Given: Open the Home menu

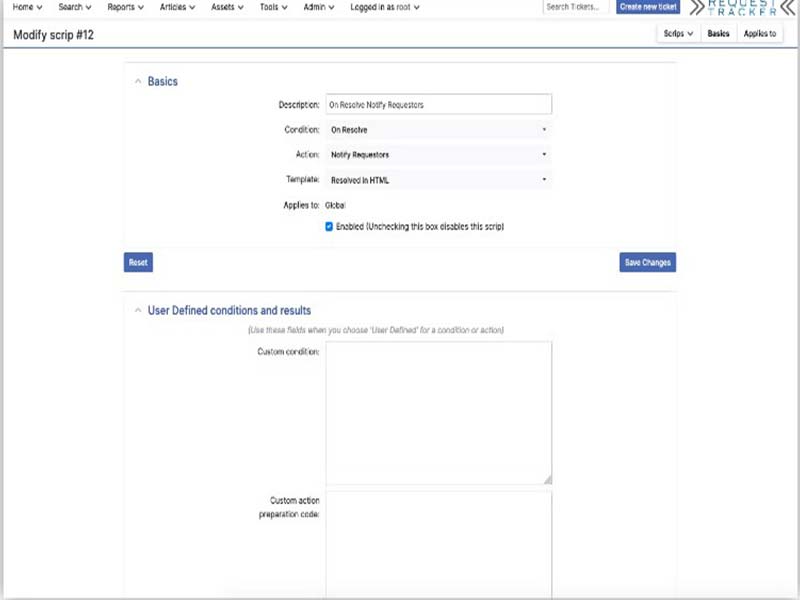Looking at the screenshot, I should [x=25, y=8].
